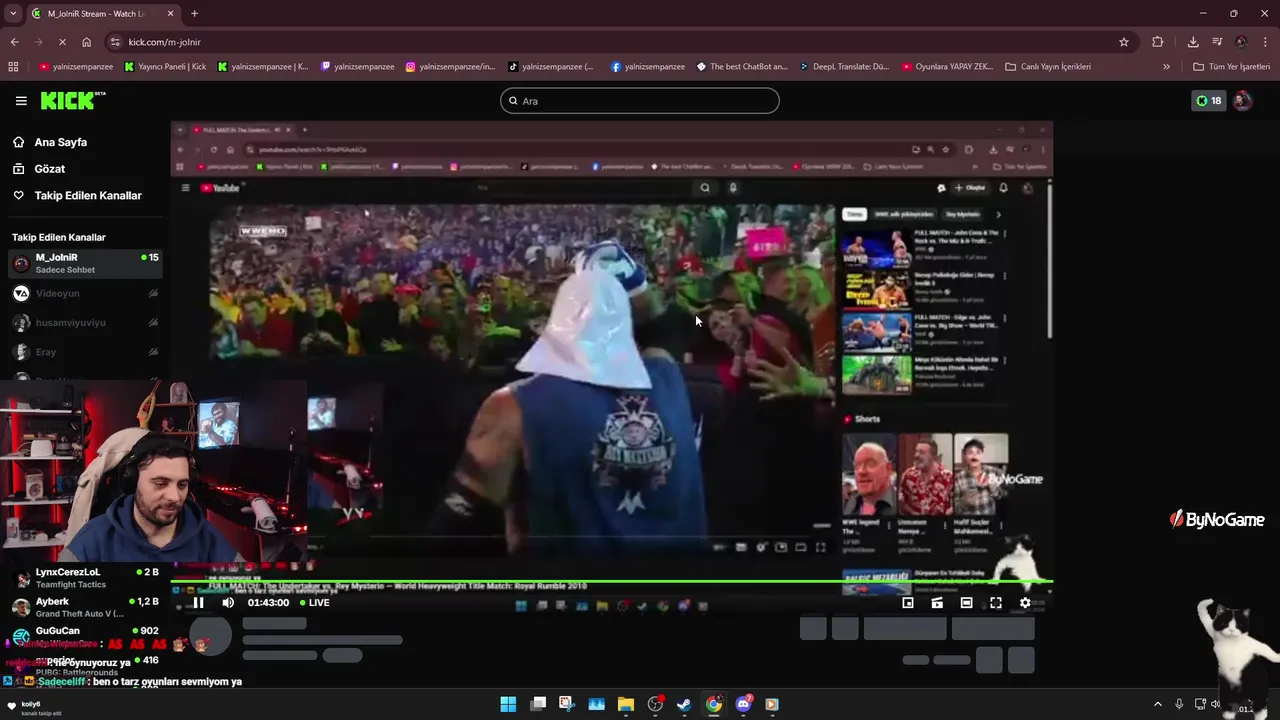
Task: Open Oyunlara YAPAY ZEK... bookmark
Action: [947, 67]
